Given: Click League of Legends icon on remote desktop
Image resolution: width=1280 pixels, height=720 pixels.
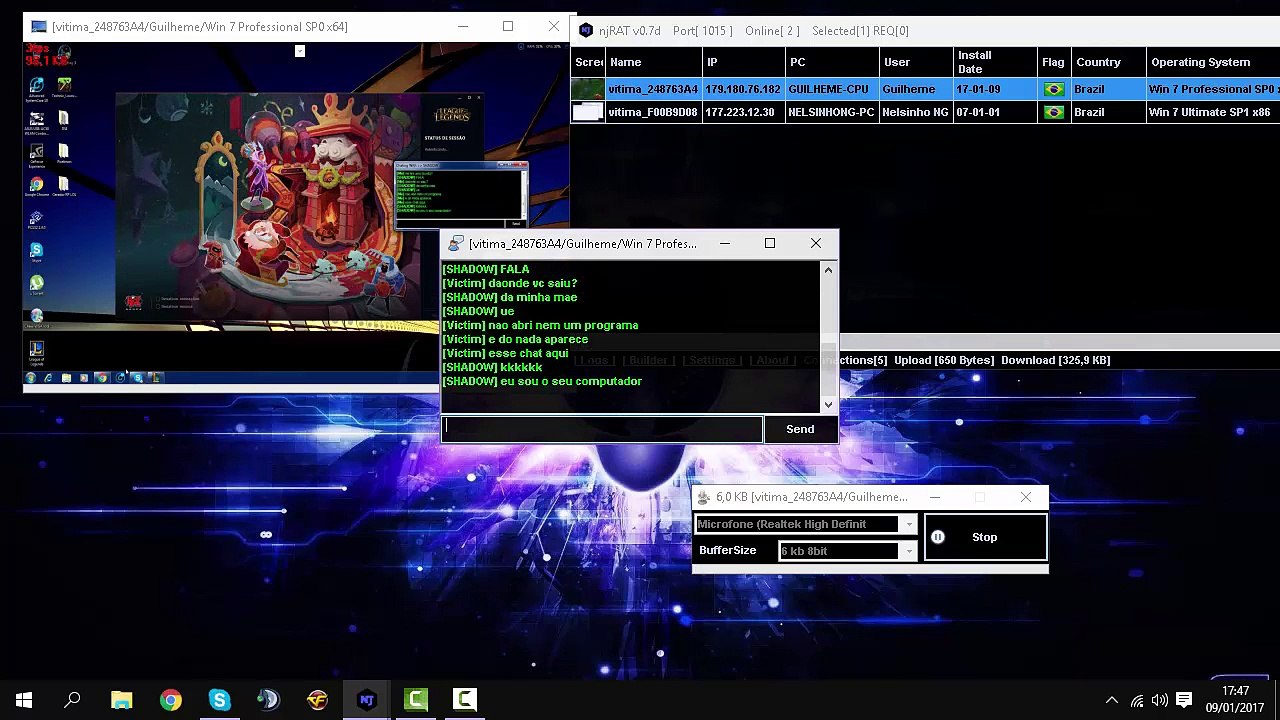Looking at the screenshot, I should [37, 350].
